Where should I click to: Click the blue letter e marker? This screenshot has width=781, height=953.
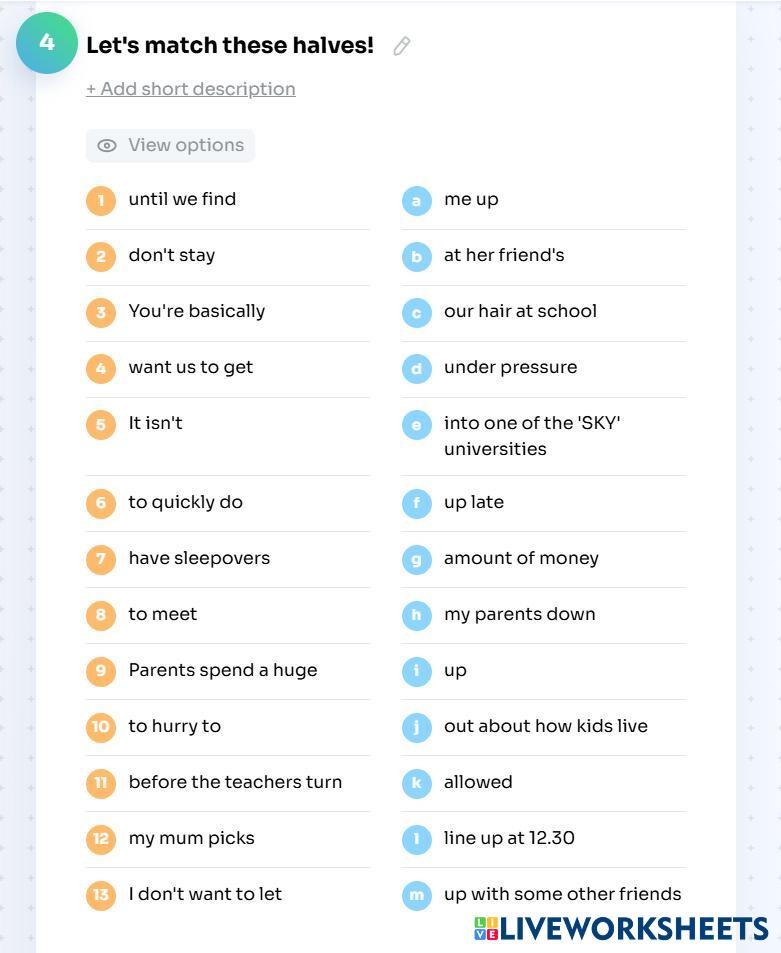tap(416, 424)
